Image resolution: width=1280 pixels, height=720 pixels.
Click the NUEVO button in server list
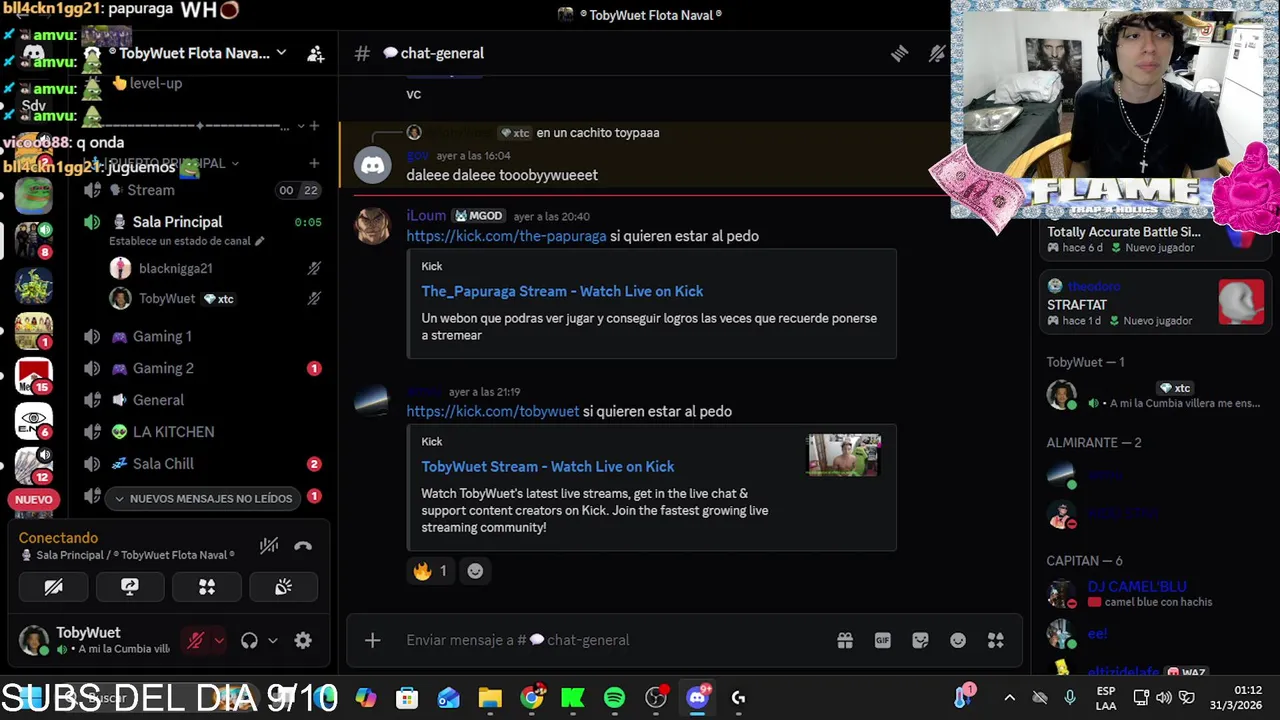[33, 499]
